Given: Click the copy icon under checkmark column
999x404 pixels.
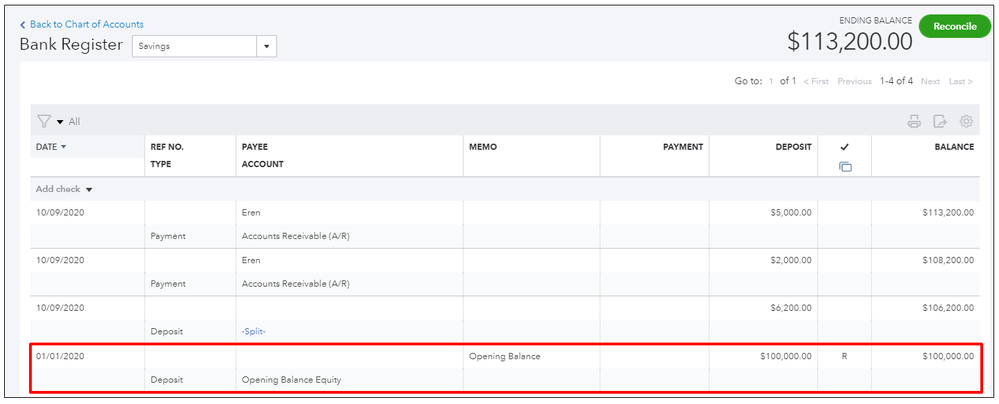Looking at the screenshot, I should coord(845,166).
